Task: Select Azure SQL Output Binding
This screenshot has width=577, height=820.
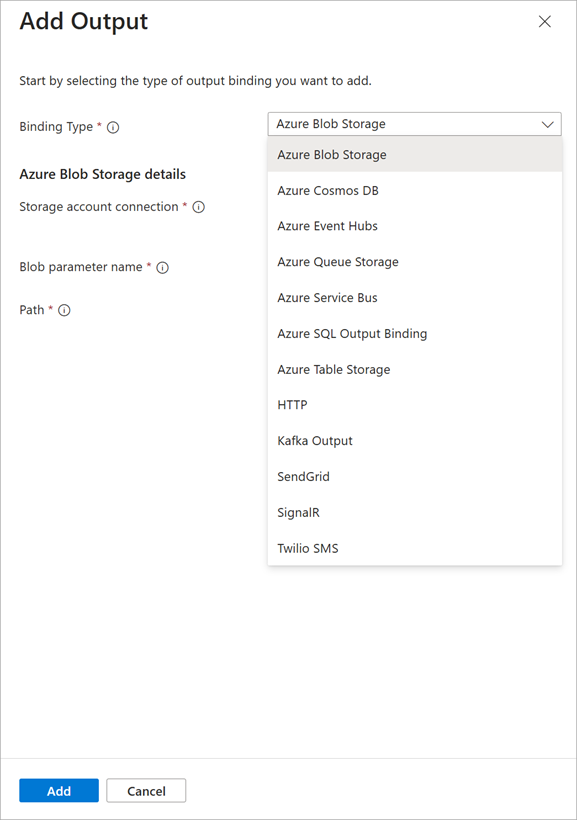Action: [x=415, y=334]
